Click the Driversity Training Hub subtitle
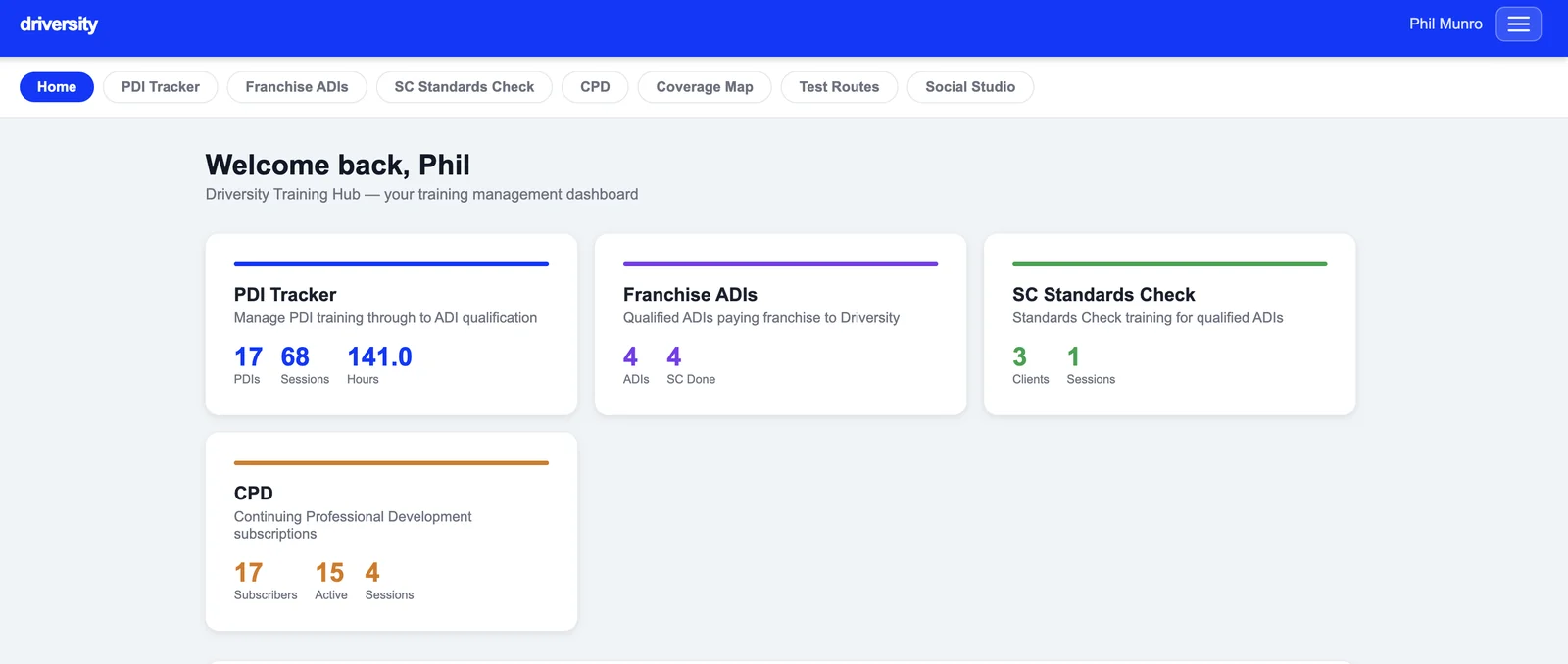 point(421,194)
